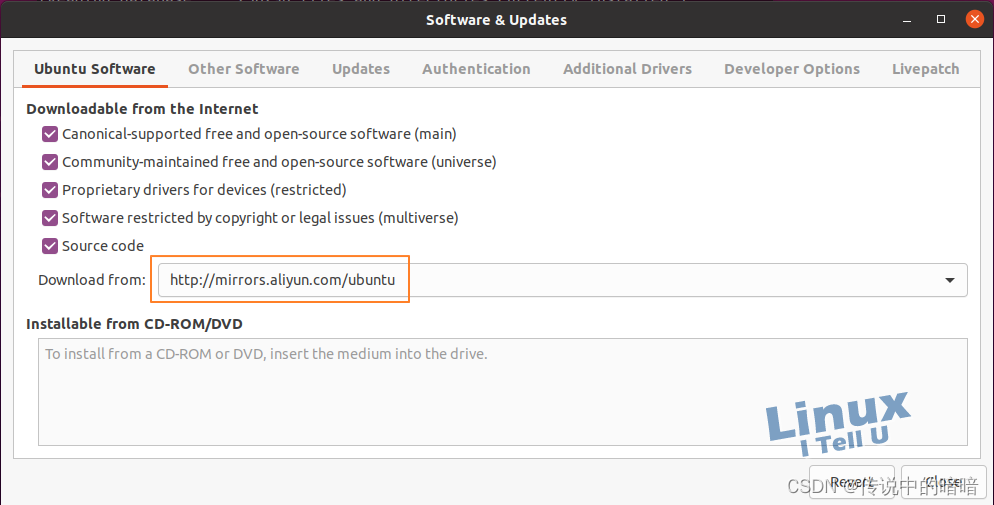
Task: Open the Other Software tab
Action: click(243, 69)
